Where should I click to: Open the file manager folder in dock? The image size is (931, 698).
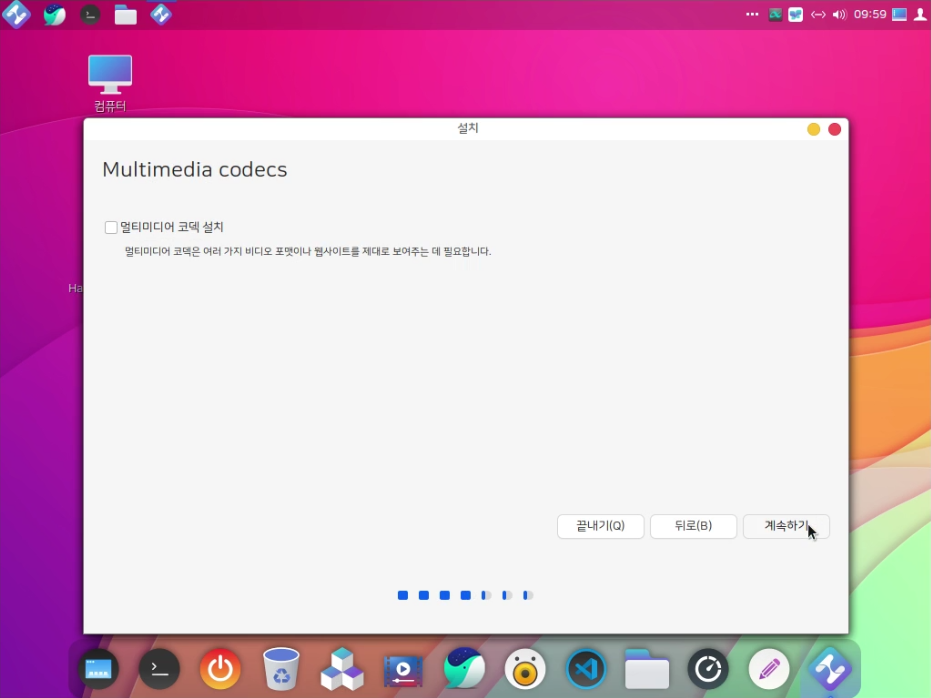[x=647, y=668]
